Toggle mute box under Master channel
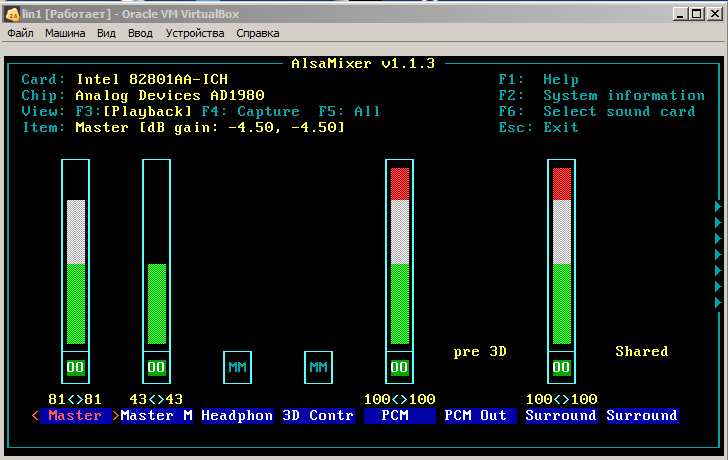The width and height of the screenshot is (728, 460). [75, 367]
